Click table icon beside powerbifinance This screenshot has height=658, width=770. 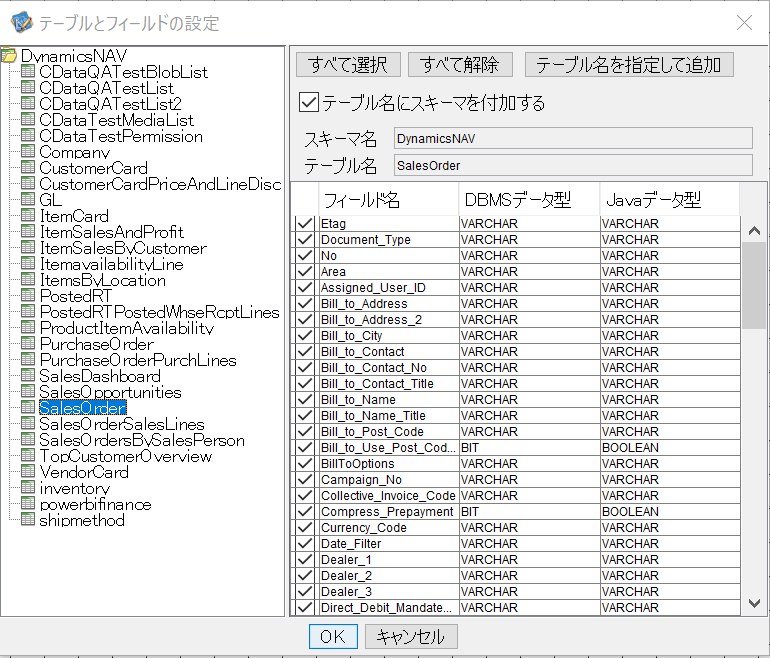pyautogui.click(x=28, y=503)
